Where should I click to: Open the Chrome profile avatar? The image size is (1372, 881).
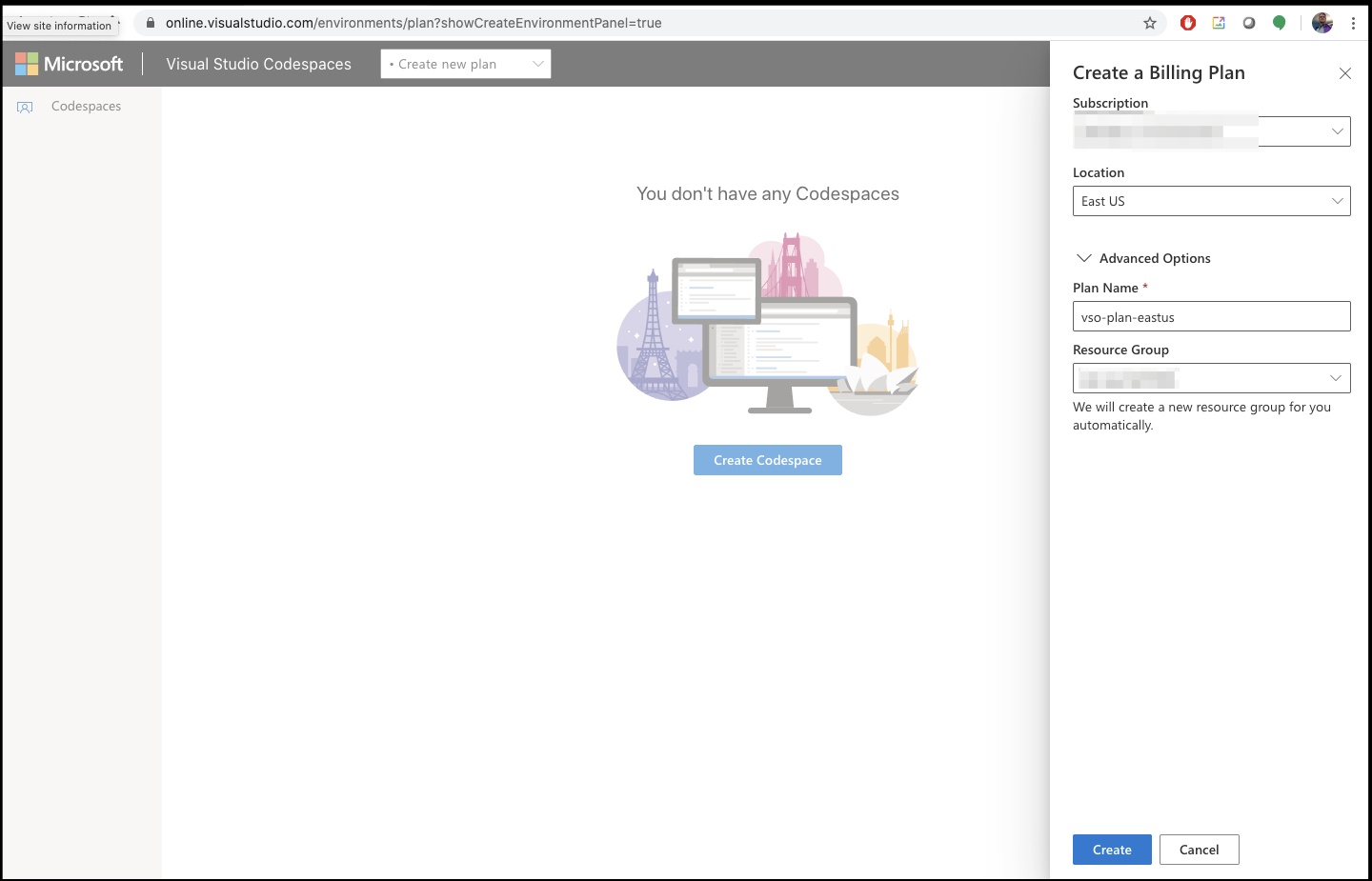point(1322,23)
